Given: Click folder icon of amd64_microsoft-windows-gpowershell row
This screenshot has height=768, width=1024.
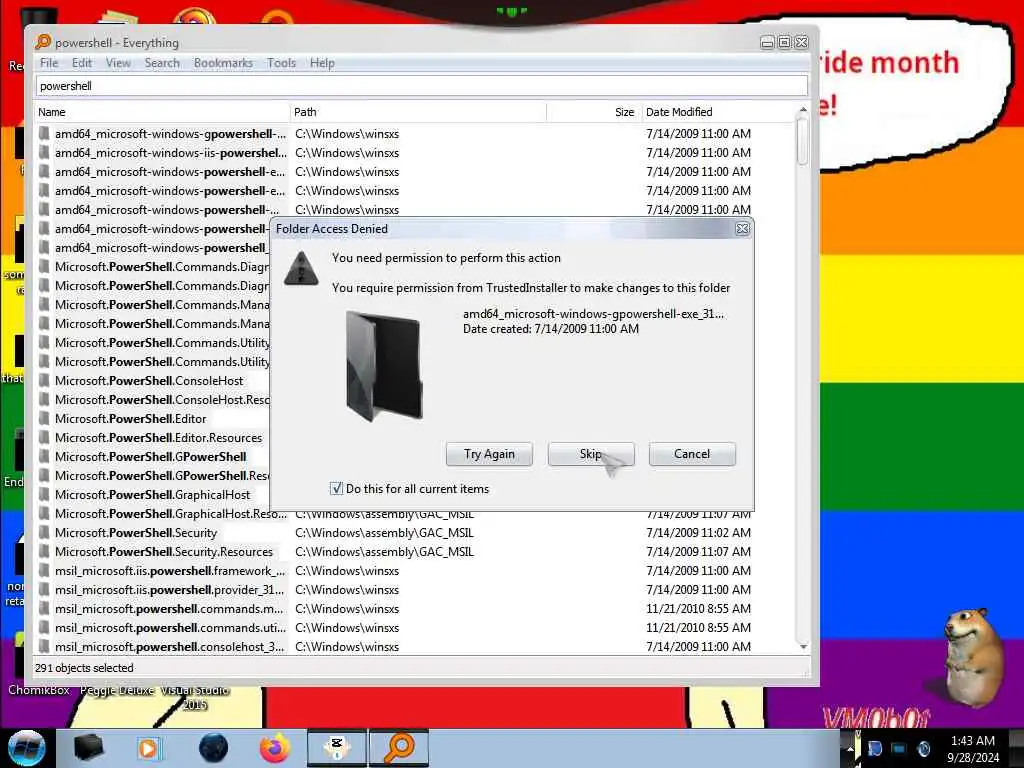Looking at the screenshot, I should [x=44, y=134].
